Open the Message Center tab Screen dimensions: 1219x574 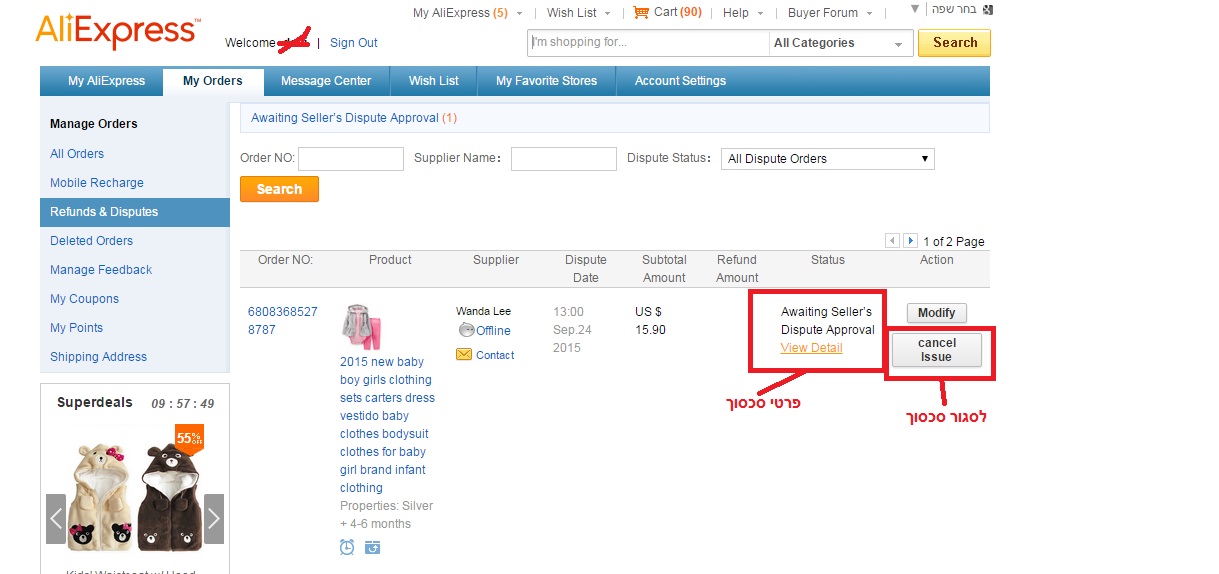(326, 81)
